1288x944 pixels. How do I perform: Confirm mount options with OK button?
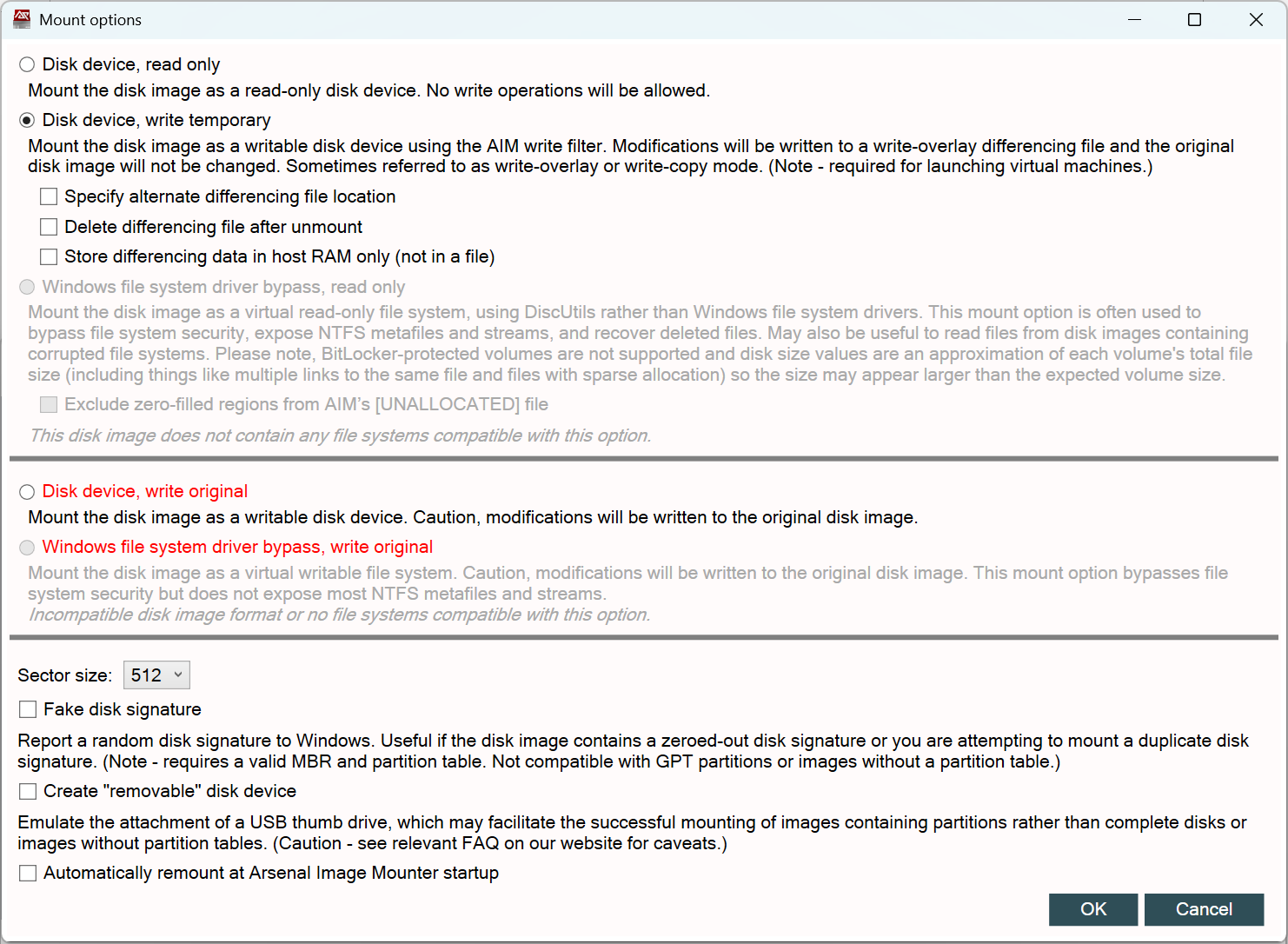(1093, 909)
